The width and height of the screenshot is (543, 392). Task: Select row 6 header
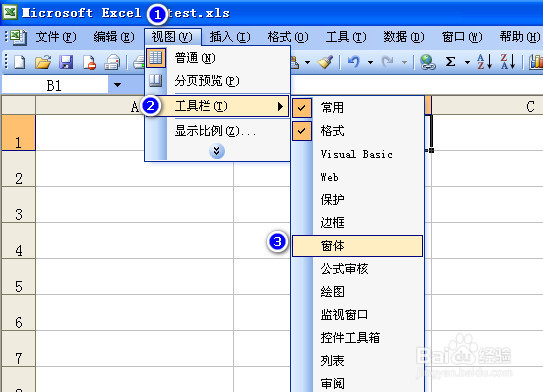pos(18,313)
